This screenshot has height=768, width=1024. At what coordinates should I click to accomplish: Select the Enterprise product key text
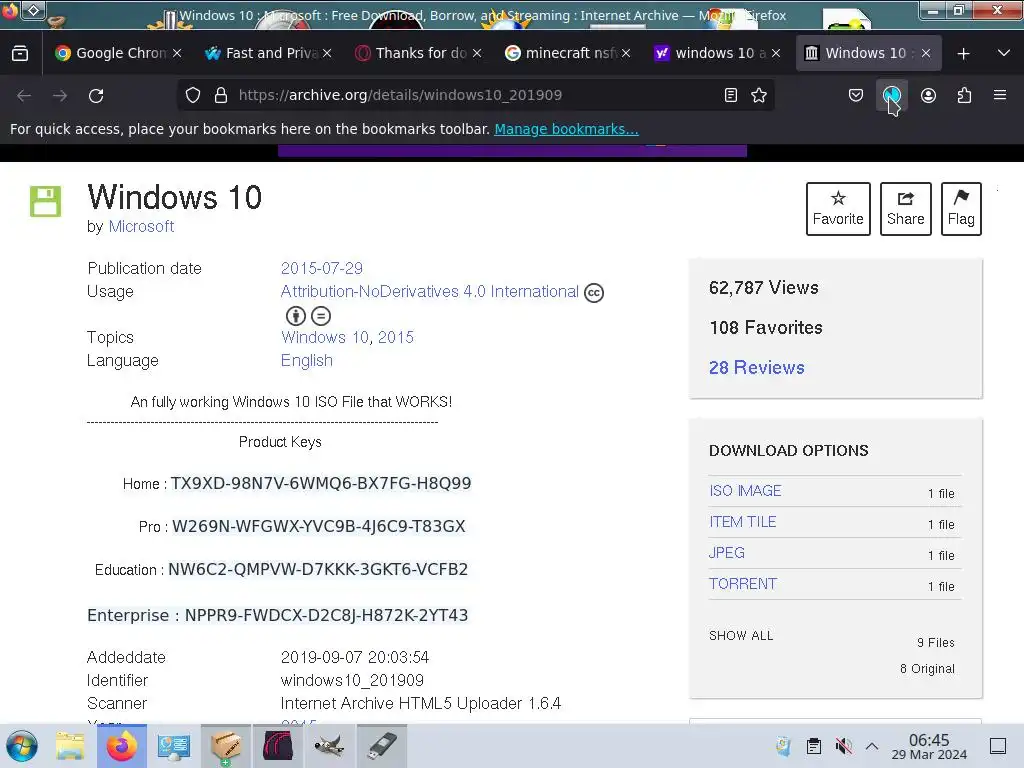[327, 615]
